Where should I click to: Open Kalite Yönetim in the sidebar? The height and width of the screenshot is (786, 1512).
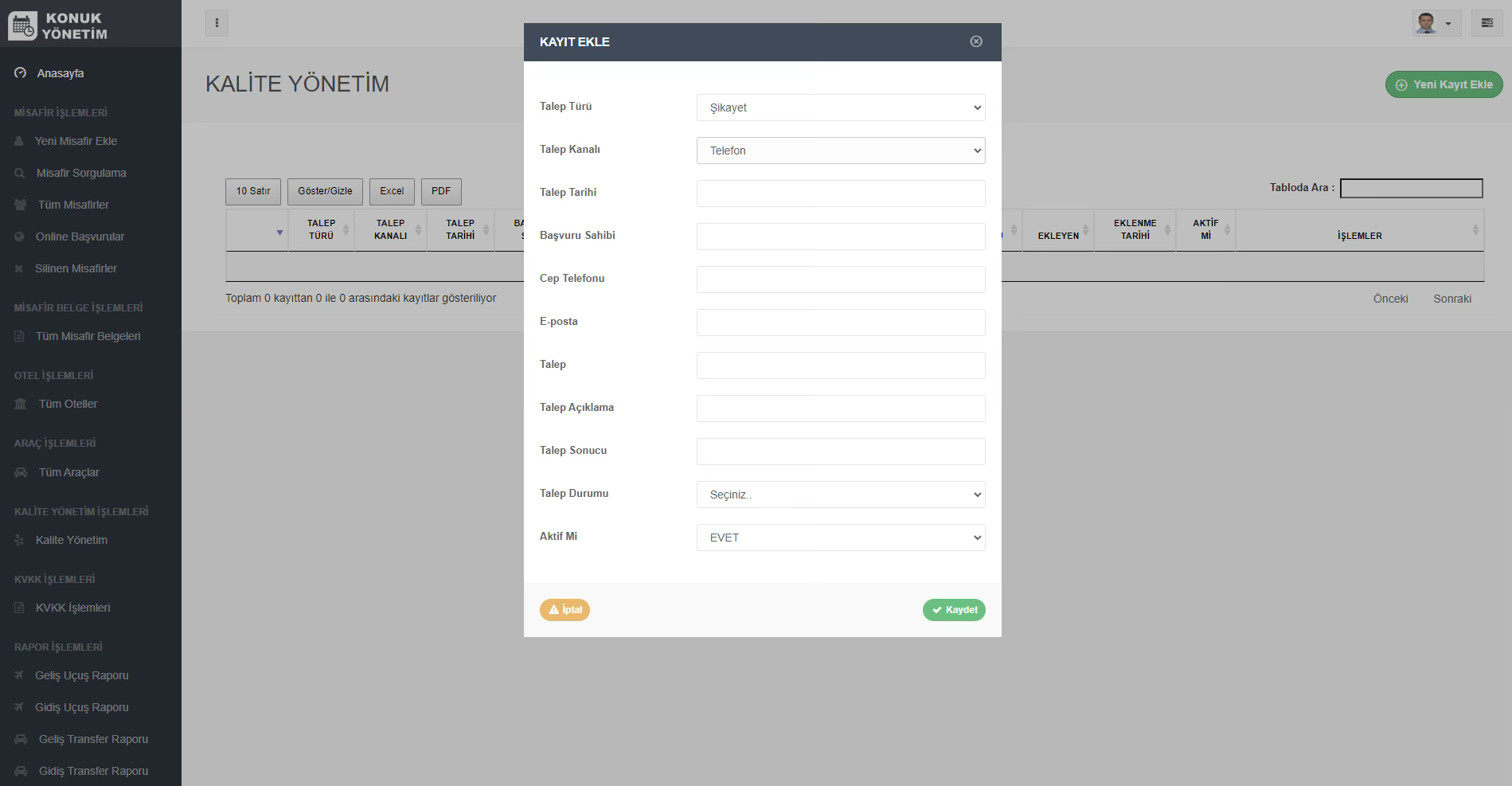[71, 540]
